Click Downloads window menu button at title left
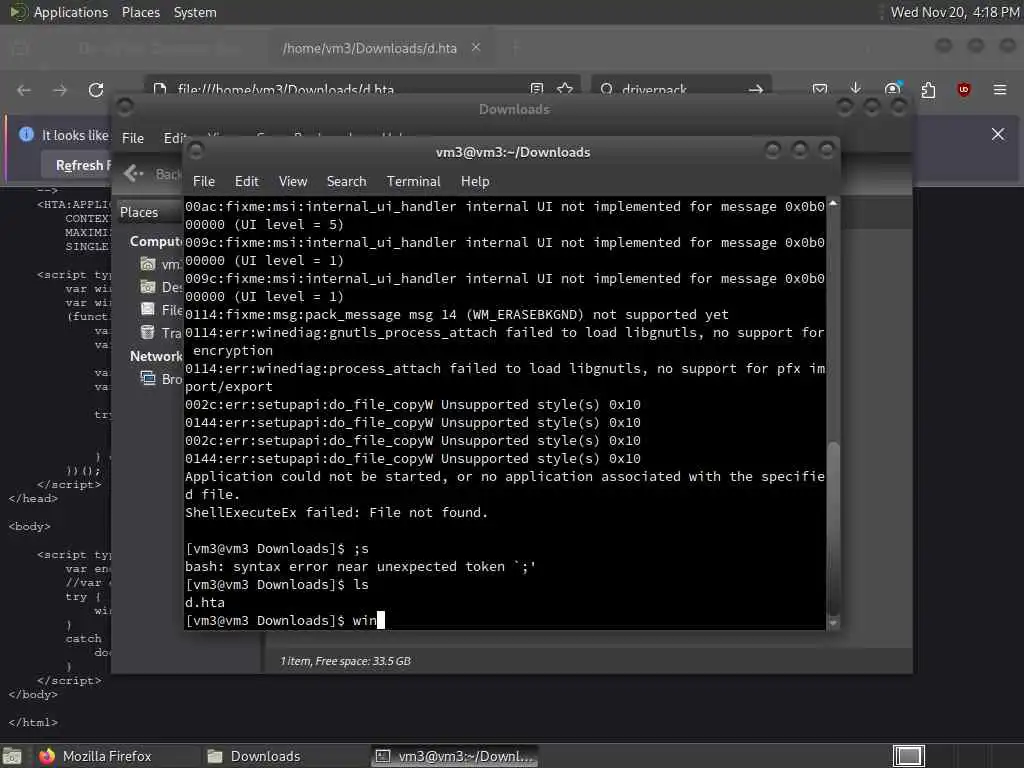Viewport: 1024px width, 768px height. 124,106
